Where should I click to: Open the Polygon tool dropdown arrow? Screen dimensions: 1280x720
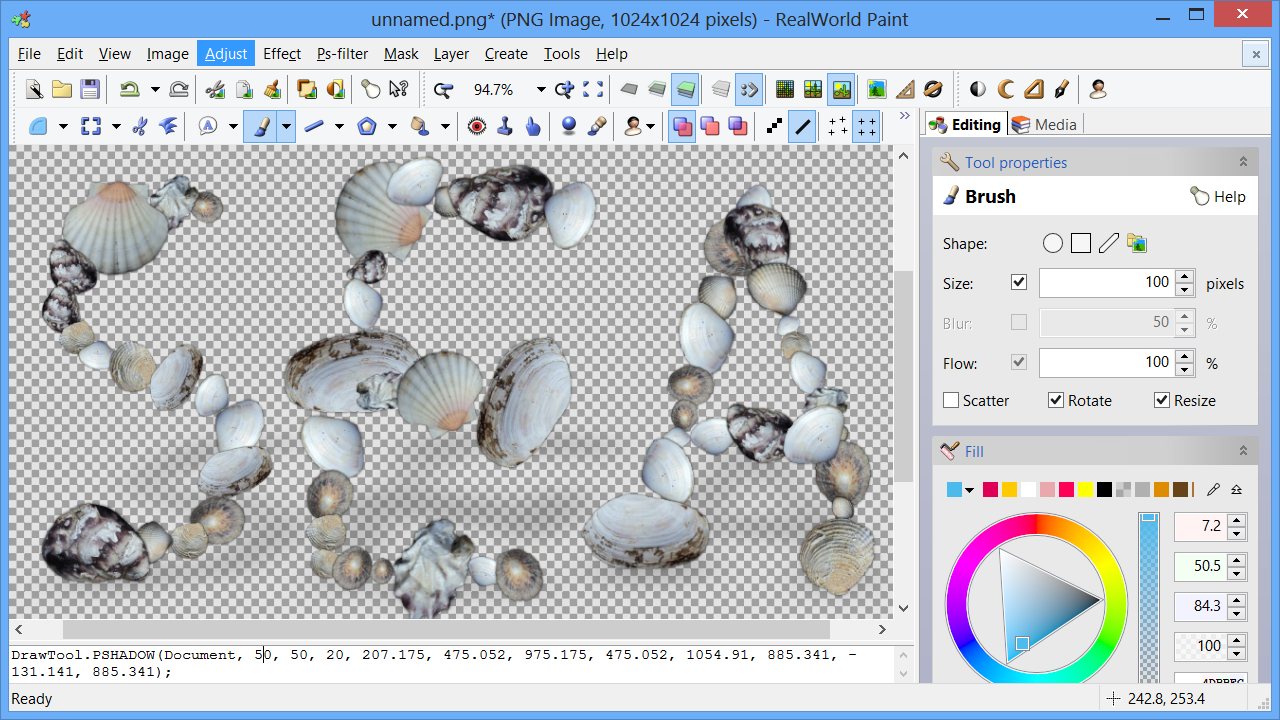point(392,126)
